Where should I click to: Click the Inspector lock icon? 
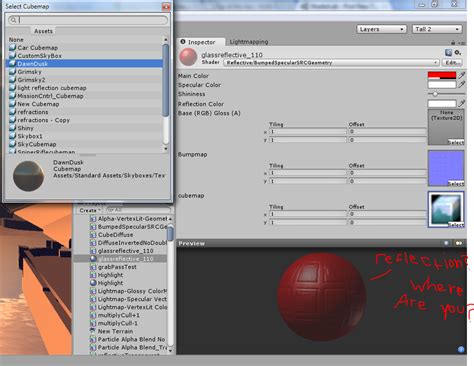453,43
